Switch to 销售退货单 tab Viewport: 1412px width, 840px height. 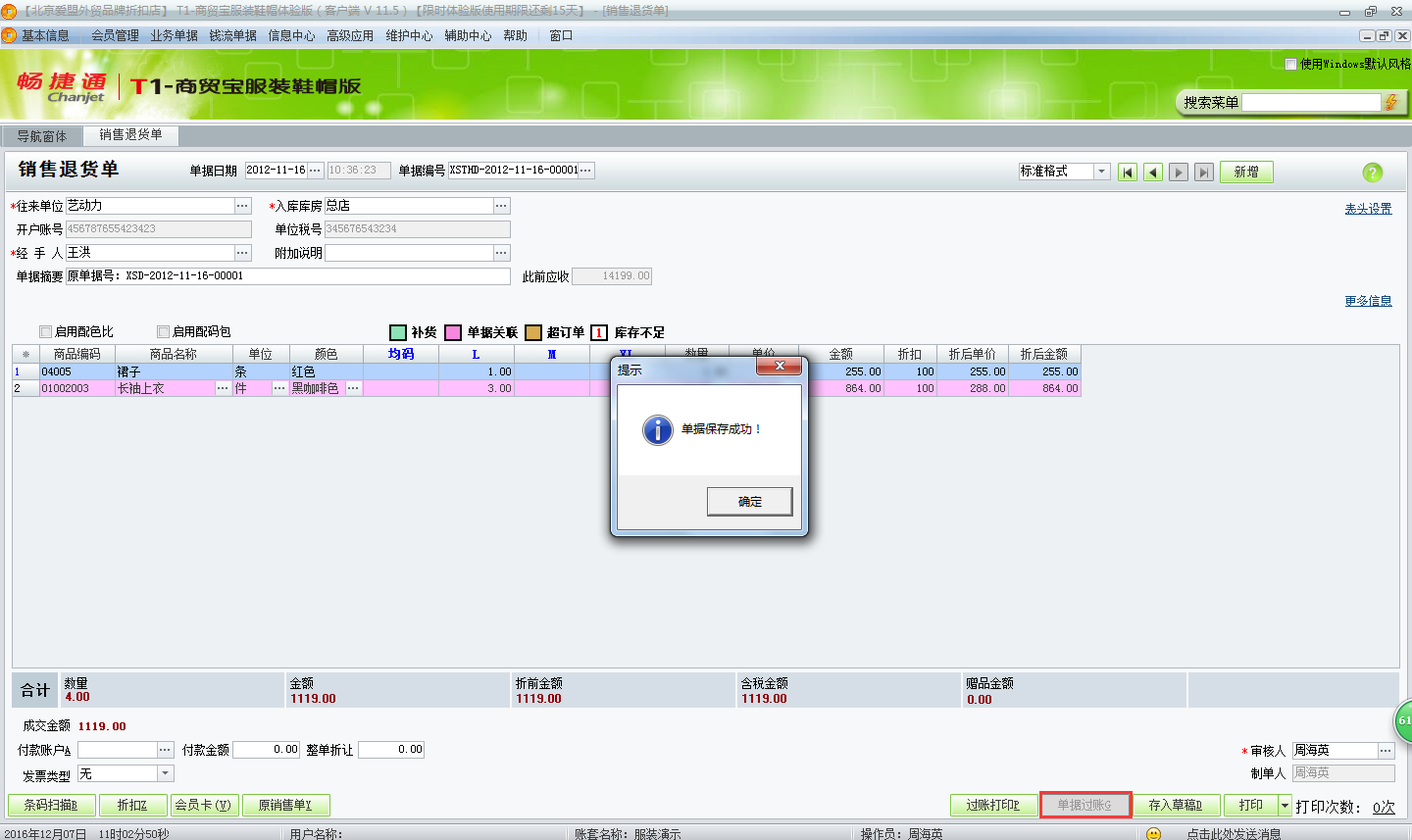[x=130, y=135]
